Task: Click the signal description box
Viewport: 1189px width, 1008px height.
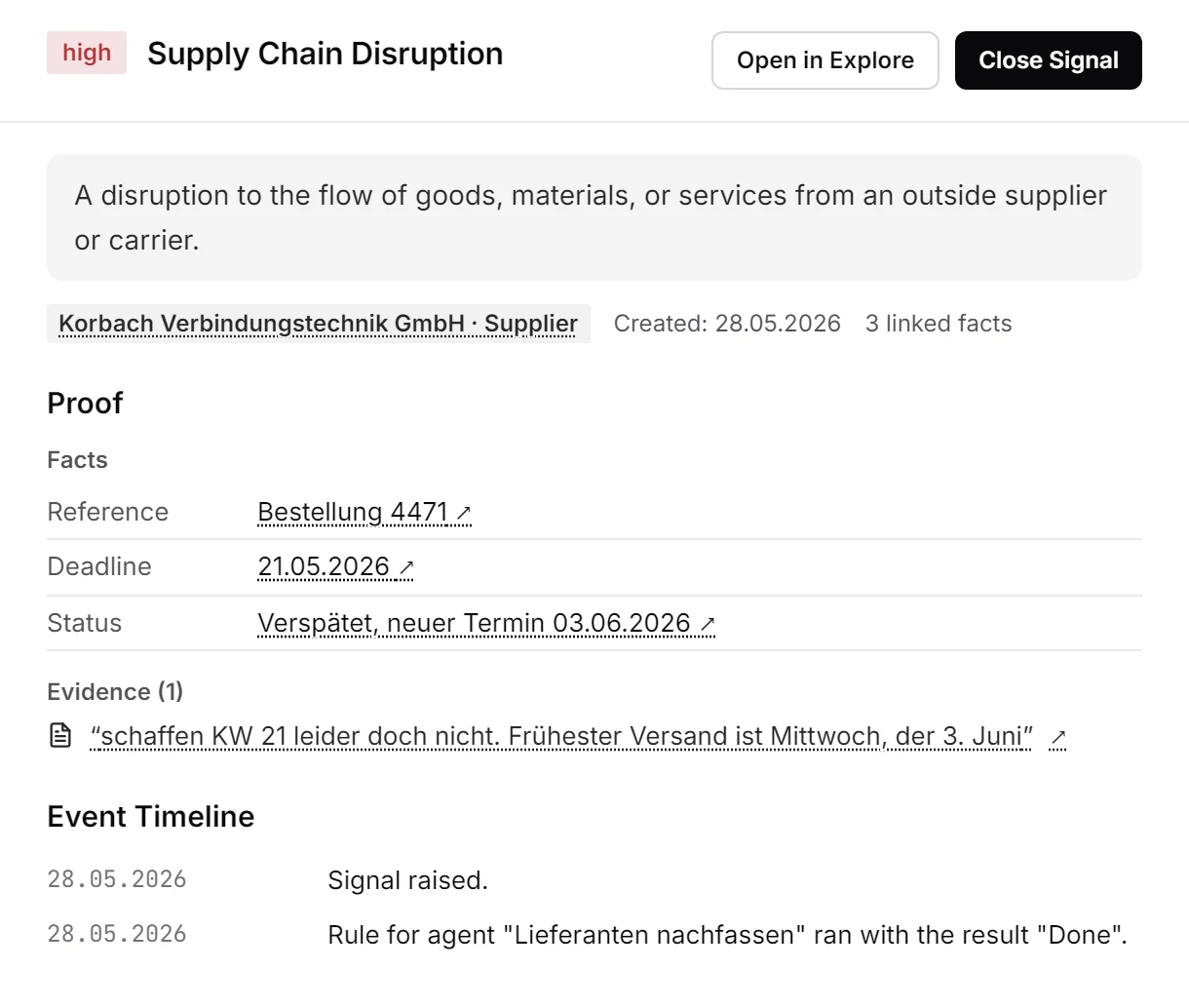Action: pos(594,217)
